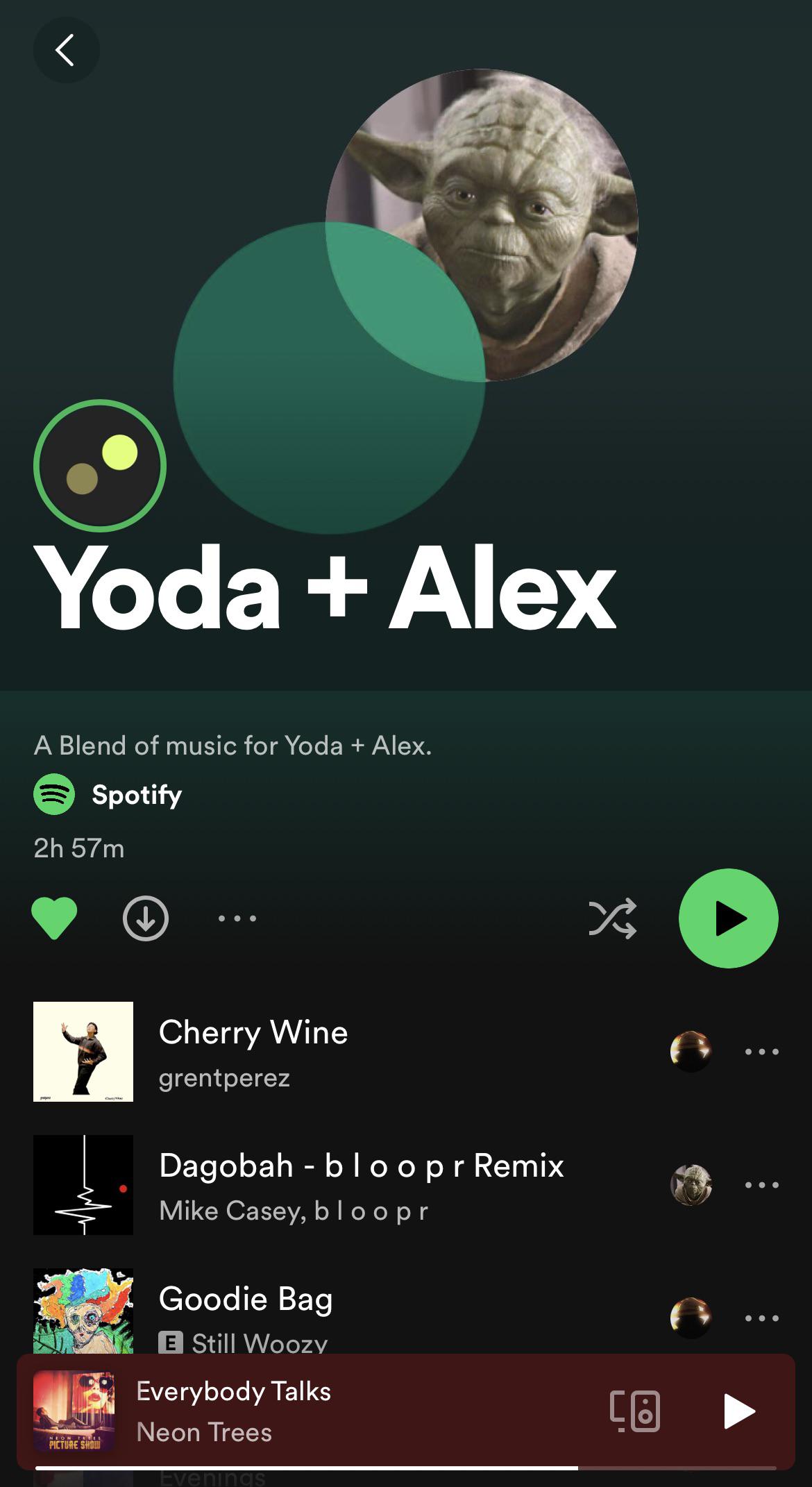Open Spotify profile via its logo
The width and height of the screenshot is (812, 1487).
54,794
